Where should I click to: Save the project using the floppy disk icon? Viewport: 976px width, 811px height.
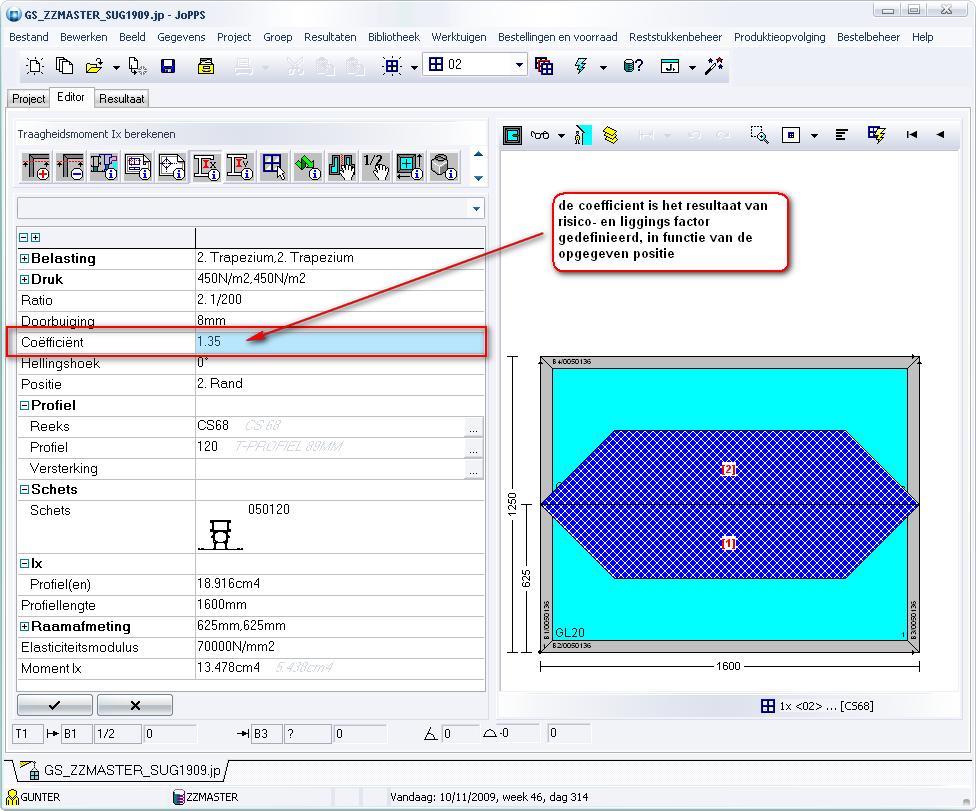click(x=168, y=66)
